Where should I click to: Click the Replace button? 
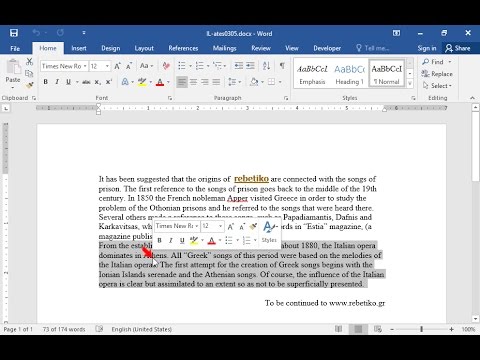pos(437,74)
